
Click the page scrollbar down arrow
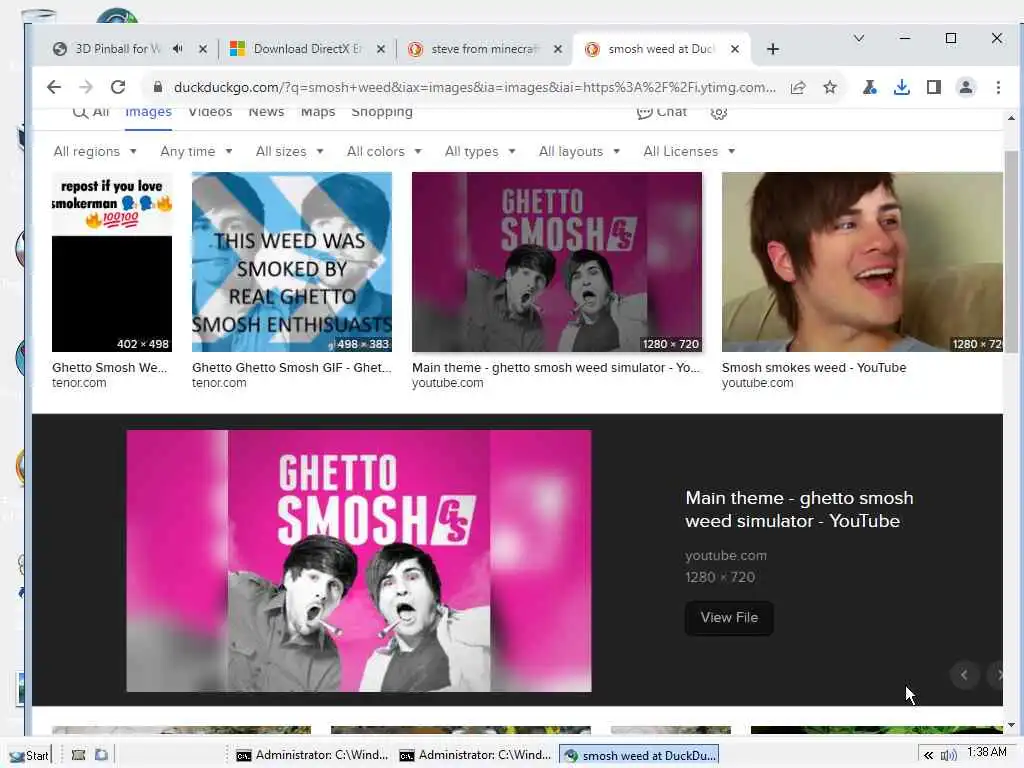click(1011, 725)
